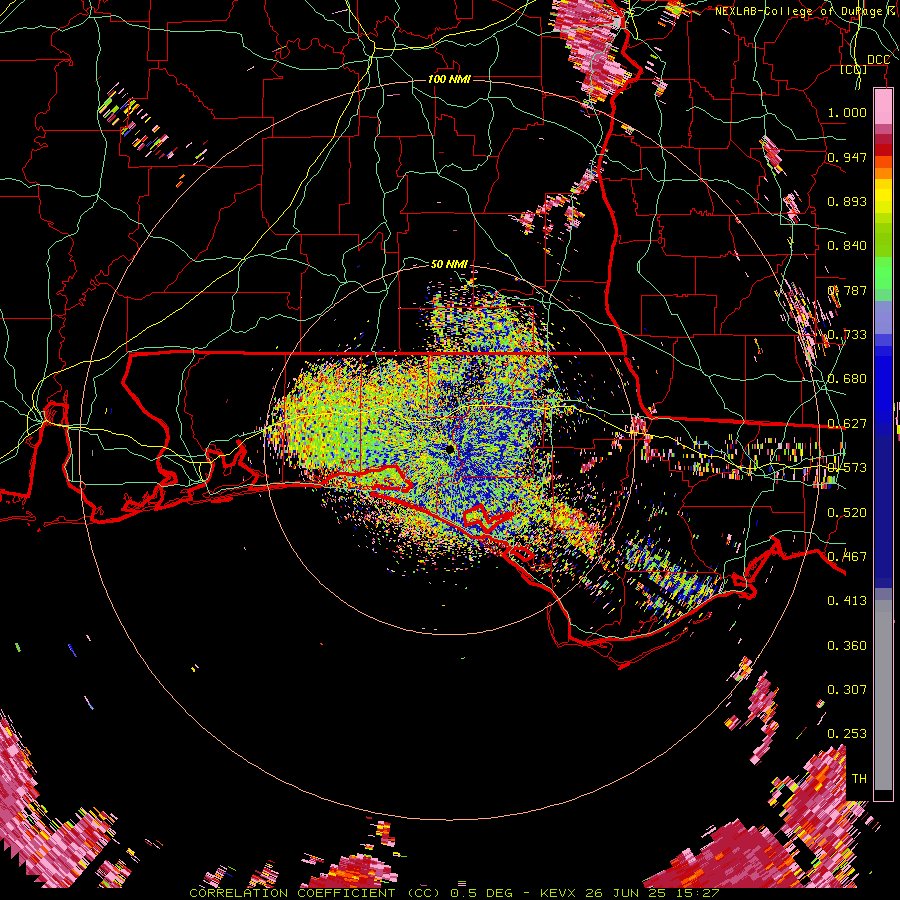The height and width of the screenshot is (900, 900).
Task: Pick the pink top segment of the color bar
Action: point(883,107)
